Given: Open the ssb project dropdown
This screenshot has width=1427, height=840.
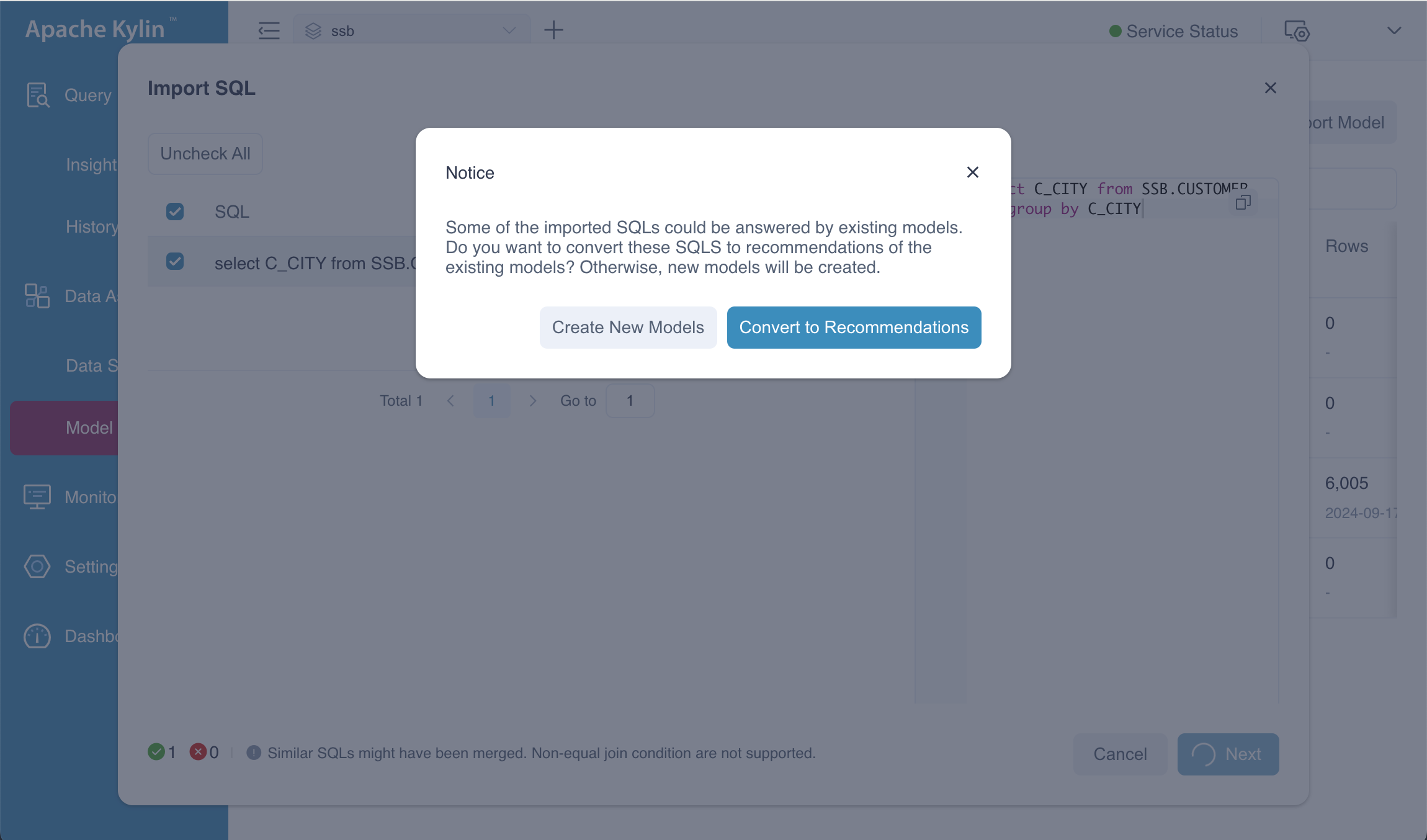Looking at the screenshot, I should (x=411, y=30).
